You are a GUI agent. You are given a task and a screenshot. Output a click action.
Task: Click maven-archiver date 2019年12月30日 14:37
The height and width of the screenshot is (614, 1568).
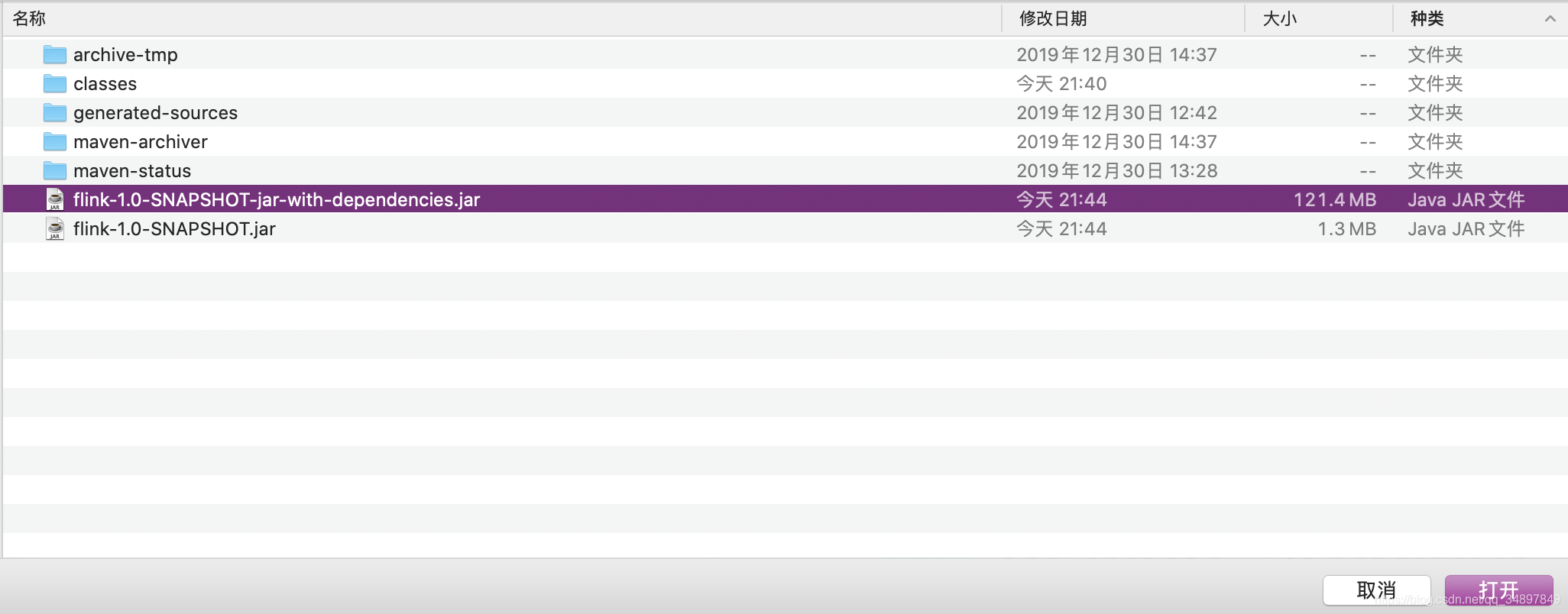coord(1116,141)
